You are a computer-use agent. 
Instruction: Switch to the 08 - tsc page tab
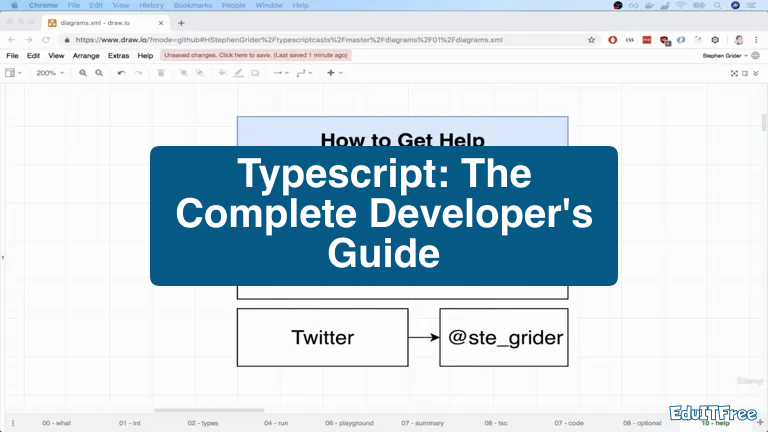click(x=496, y=423)
